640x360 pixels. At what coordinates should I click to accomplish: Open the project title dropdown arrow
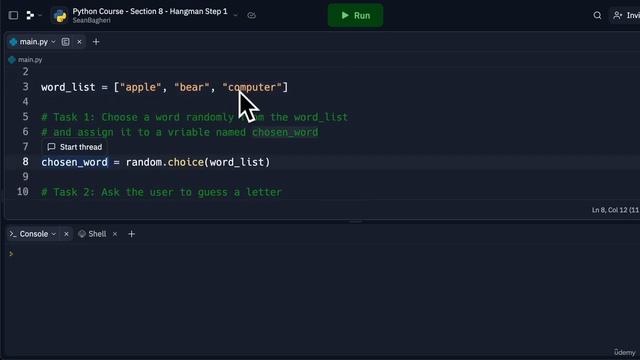236,16
